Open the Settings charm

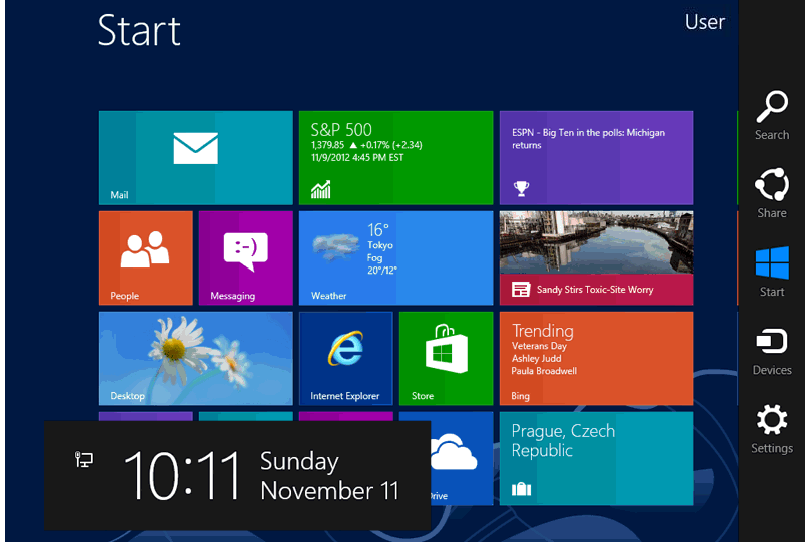[772, 429]
